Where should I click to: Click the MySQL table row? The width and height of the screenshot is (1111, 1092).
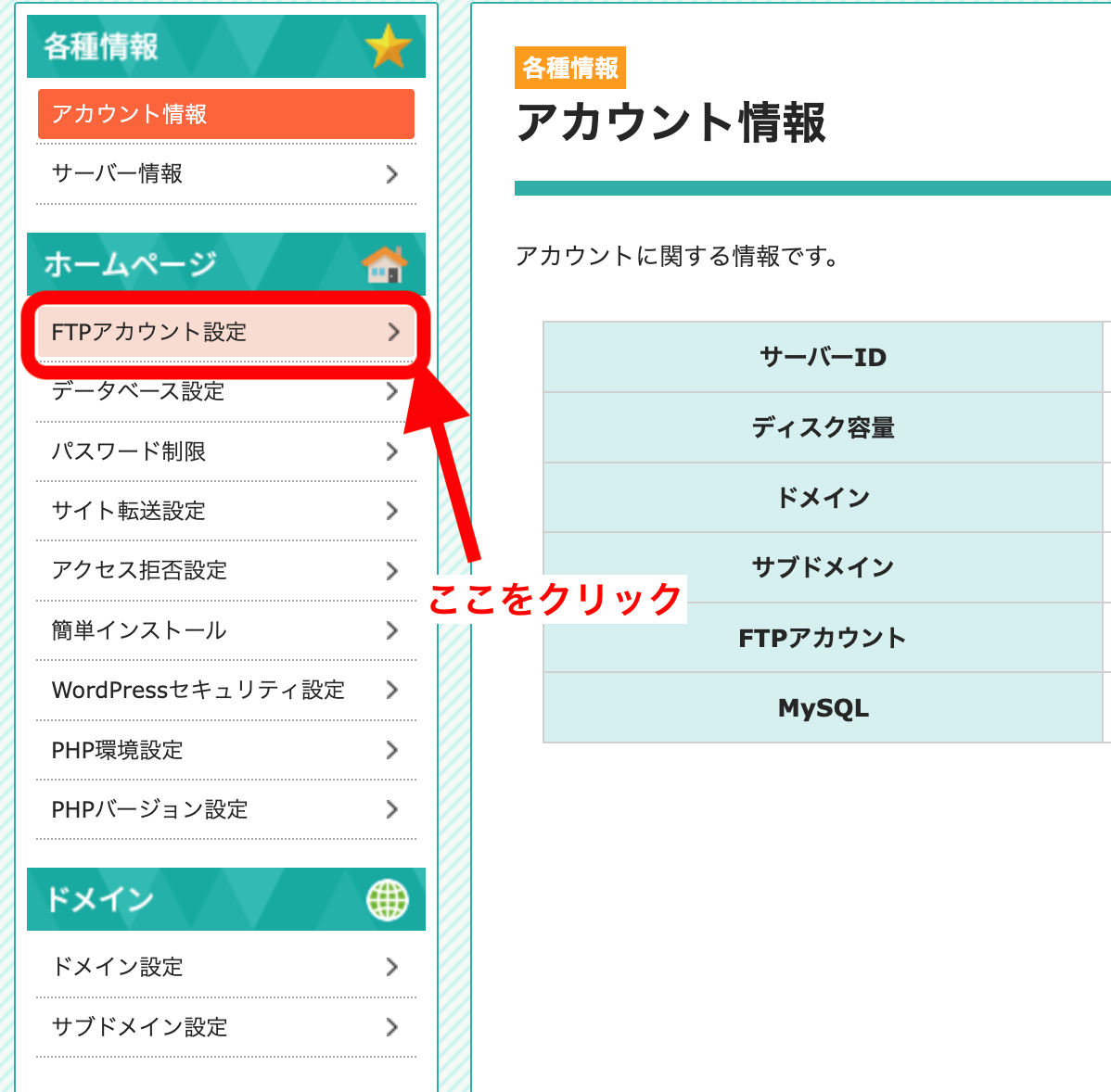823,707
